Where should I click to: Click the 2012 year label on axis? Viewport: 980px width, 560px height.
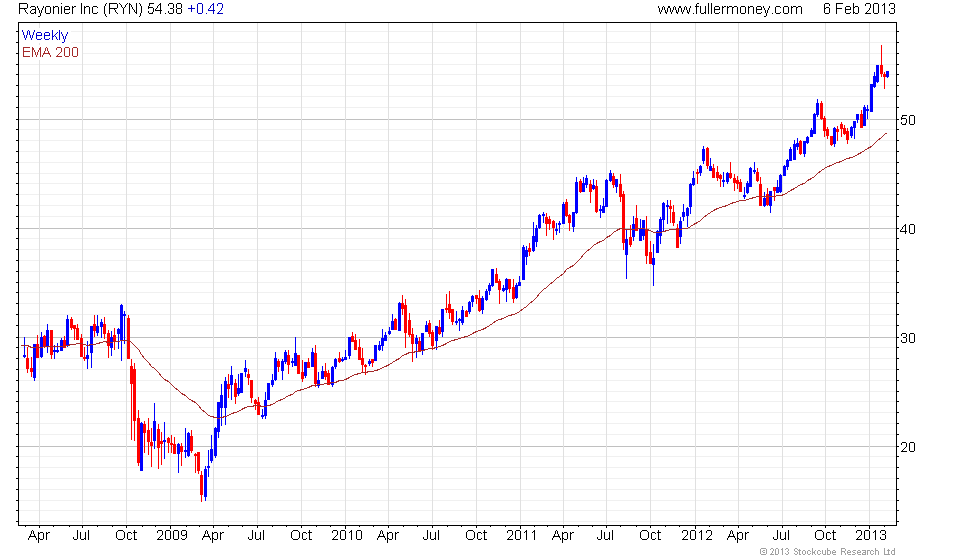697,536
